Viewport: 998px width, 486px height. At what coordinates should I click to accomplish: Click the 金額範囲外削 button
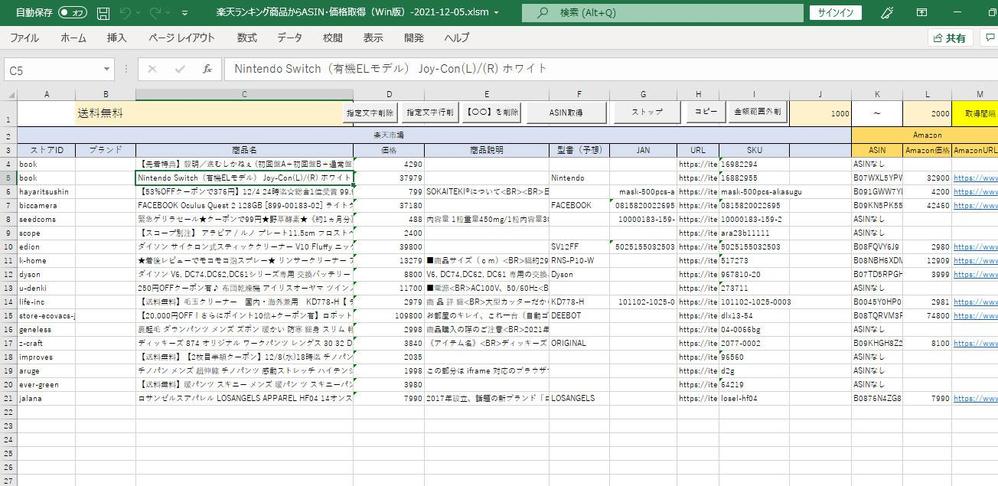(x=757, y=113)
